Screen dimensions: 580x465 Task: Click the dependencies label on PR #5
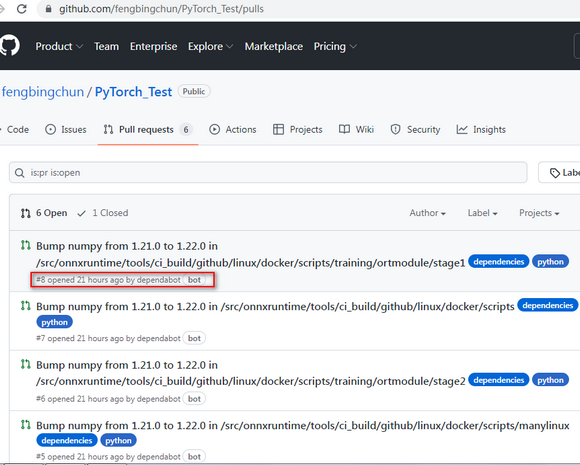pyautogui.click(x=67, y=441)
